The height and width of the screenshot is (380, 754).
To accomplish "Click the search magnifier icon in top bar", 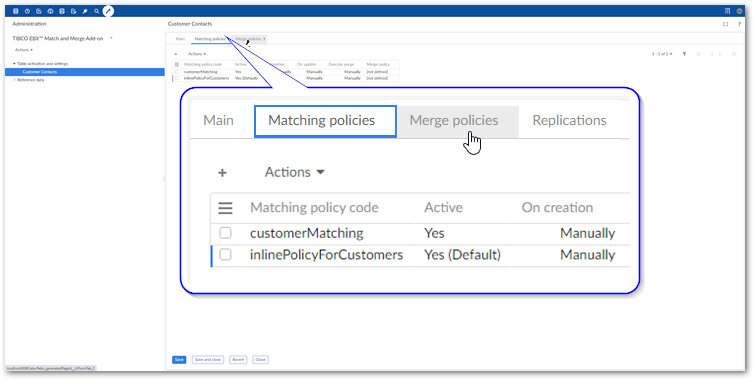I will [97, 11].
